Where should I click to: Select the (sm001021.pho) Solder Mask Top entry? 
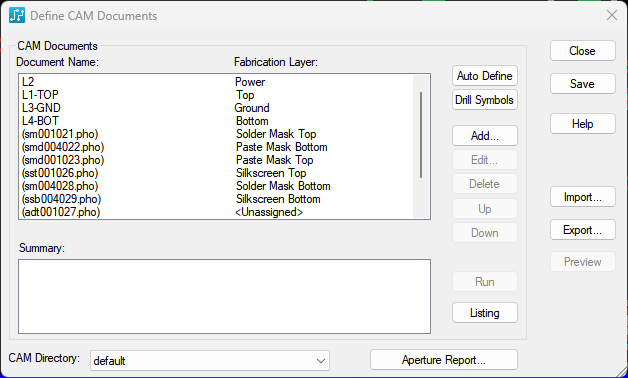[216, 134]
